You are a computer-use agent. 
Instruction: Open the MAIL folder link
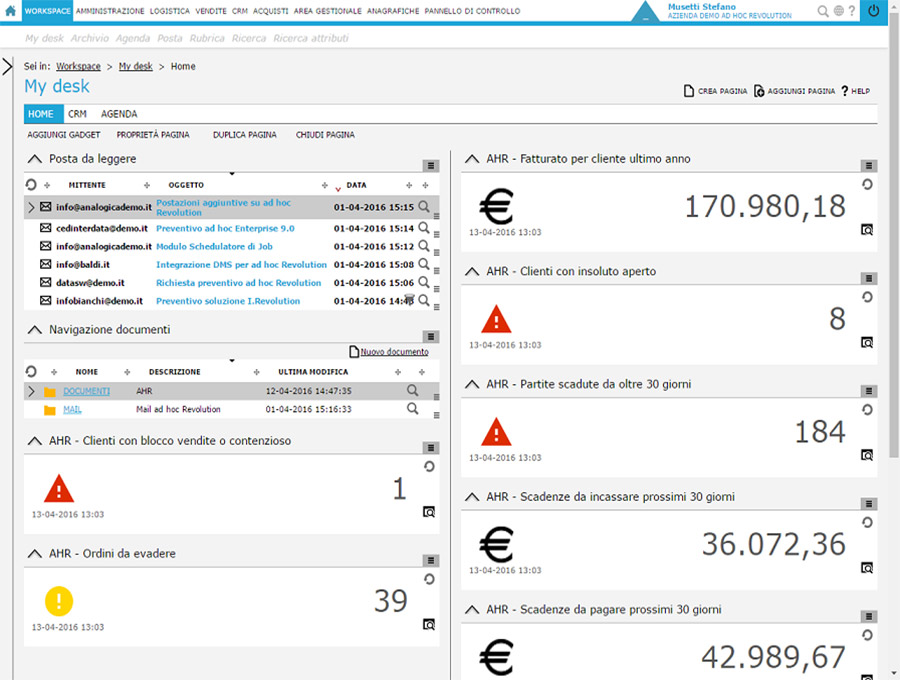click(72, 409)
